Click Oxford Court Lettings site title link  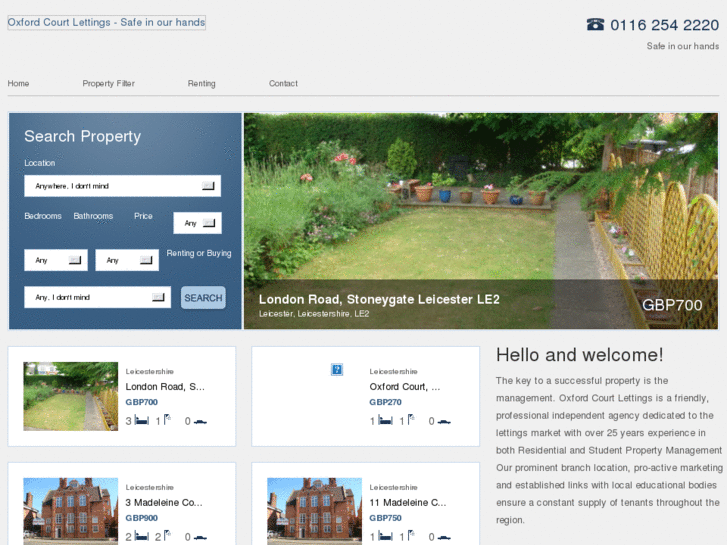106,22
